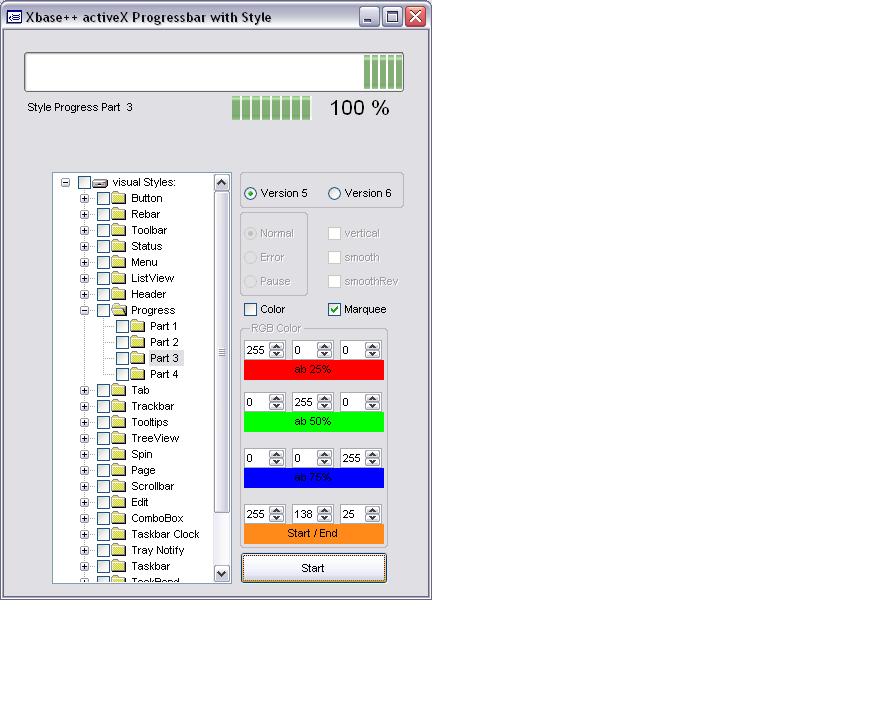Screen dimensions: 896x717
Task: Click the input field showing 25
Action: click(353, 514)
